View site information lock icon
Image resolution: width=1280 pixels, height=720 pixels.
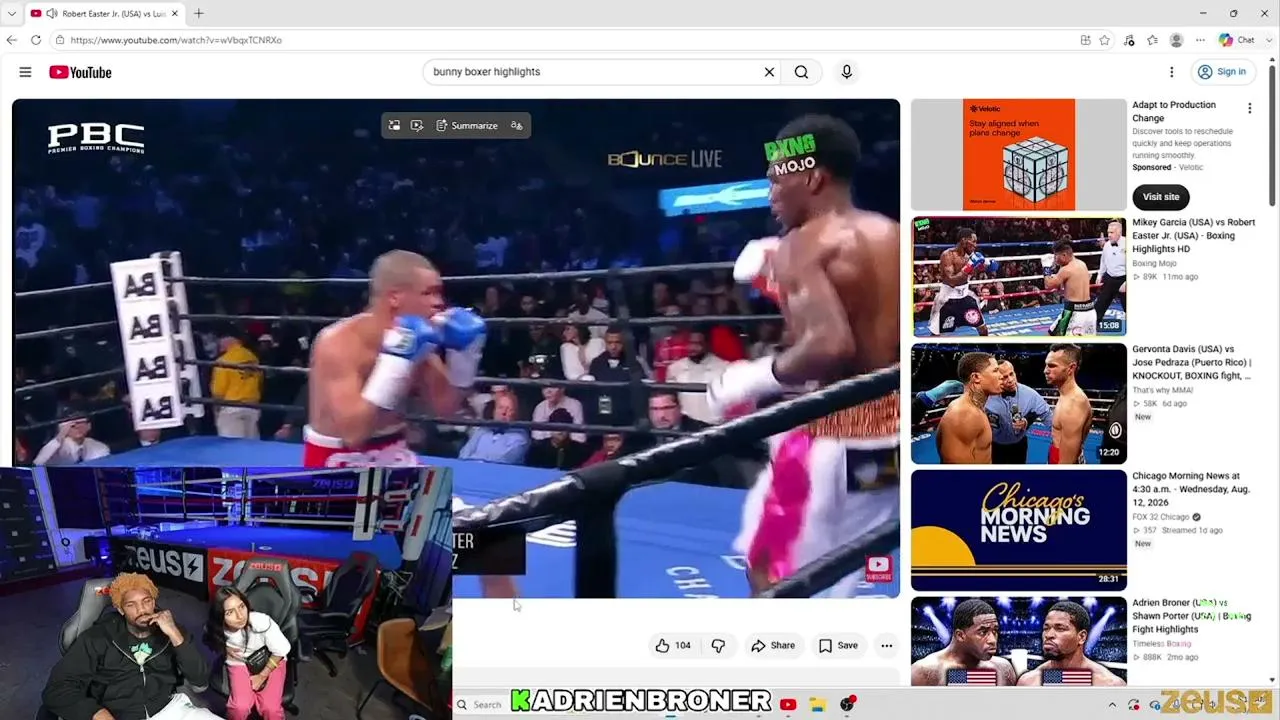coord(60,40)
